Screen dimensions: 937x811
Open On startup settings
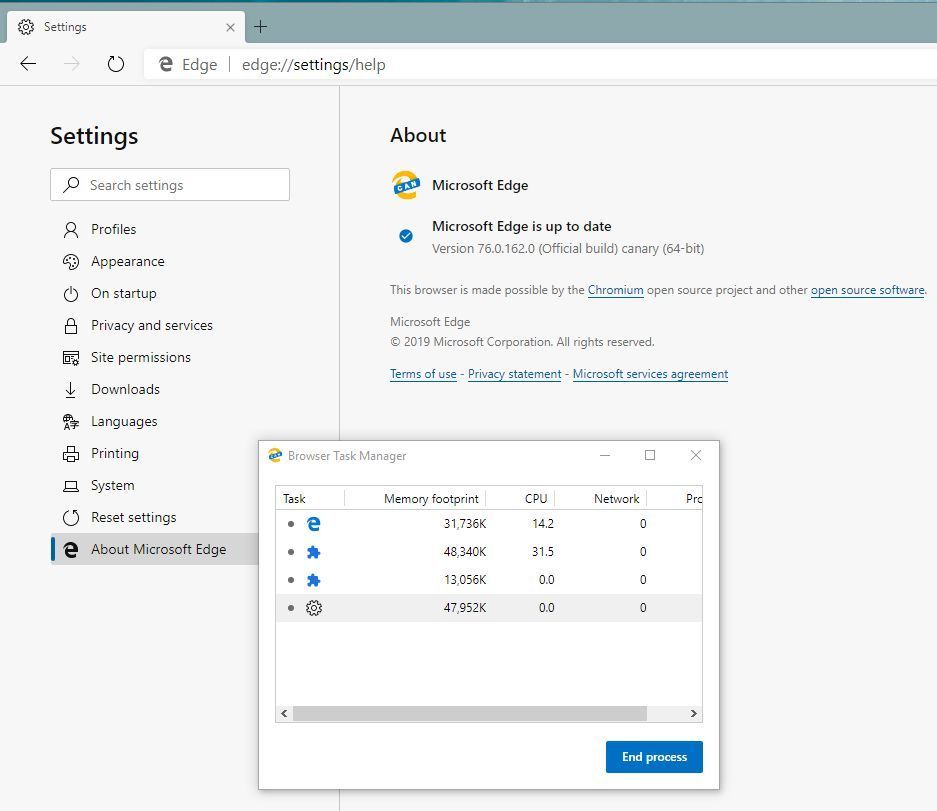click(x=124, y=293)
